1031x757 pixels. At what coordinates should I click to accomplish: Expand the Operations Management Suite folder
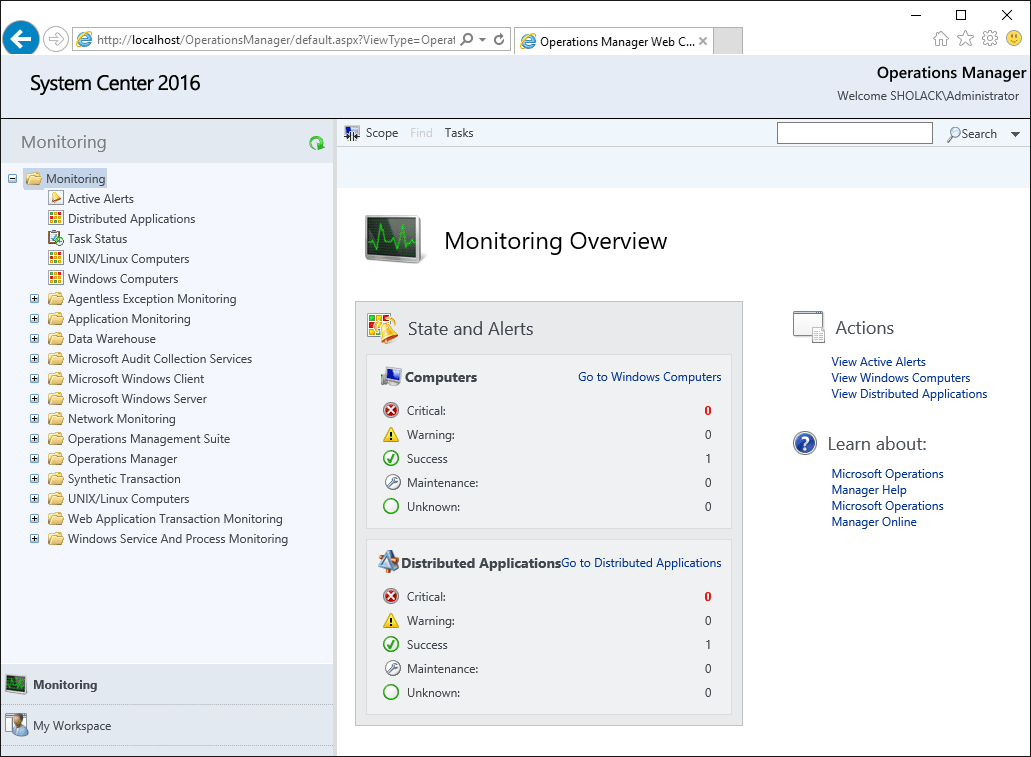[35, 439]
